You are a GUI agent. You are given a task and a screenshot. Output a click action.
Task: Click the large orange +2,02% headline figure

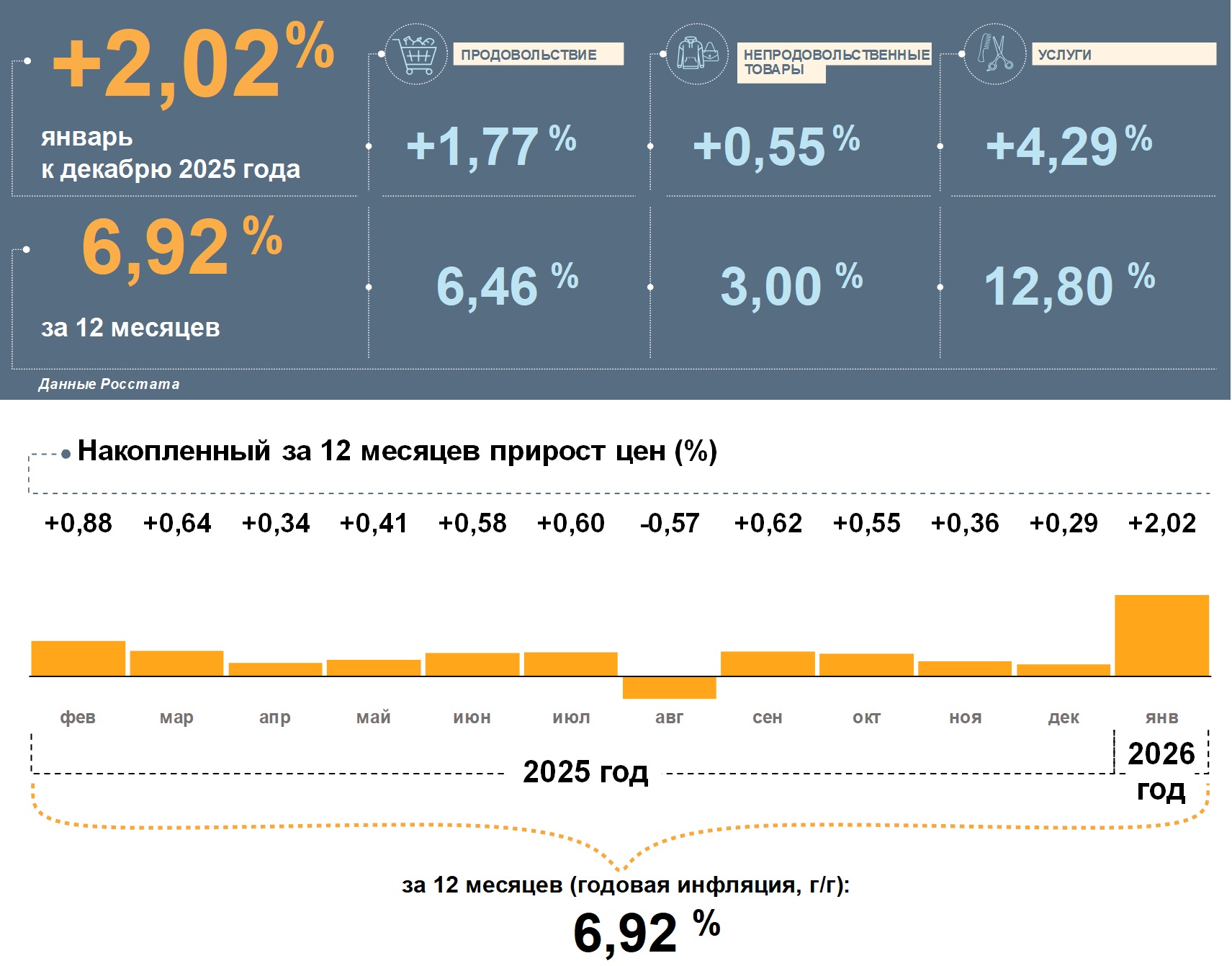(192, 63)
